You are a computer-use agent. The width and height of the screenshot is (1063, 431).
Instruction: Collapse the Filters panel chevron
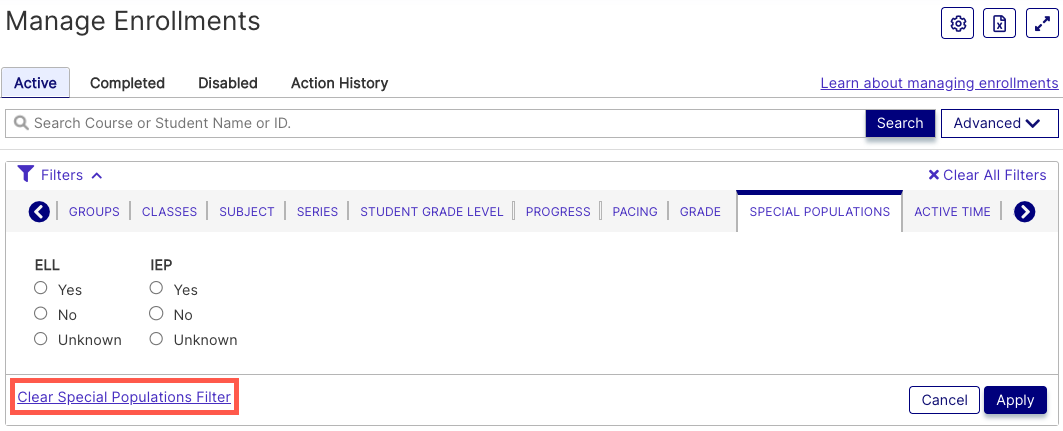(x=97, y=176)
